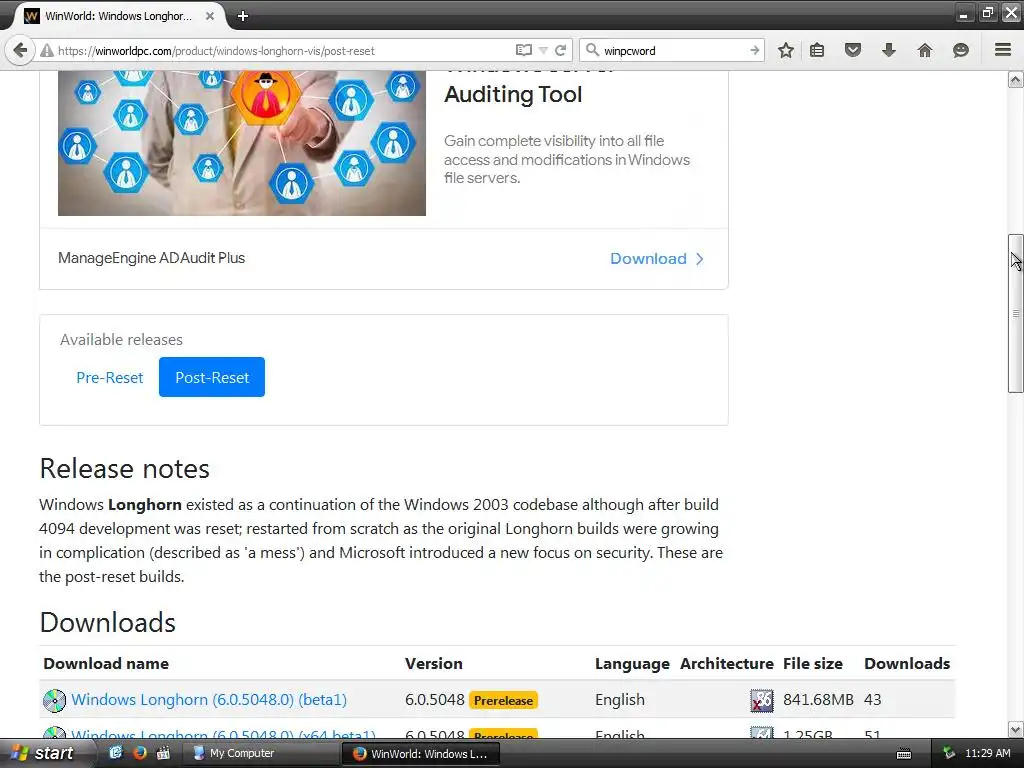Click the vertical scrollbar thumb
Viewport: 1024px width, 768px height.
(1016, 313)
